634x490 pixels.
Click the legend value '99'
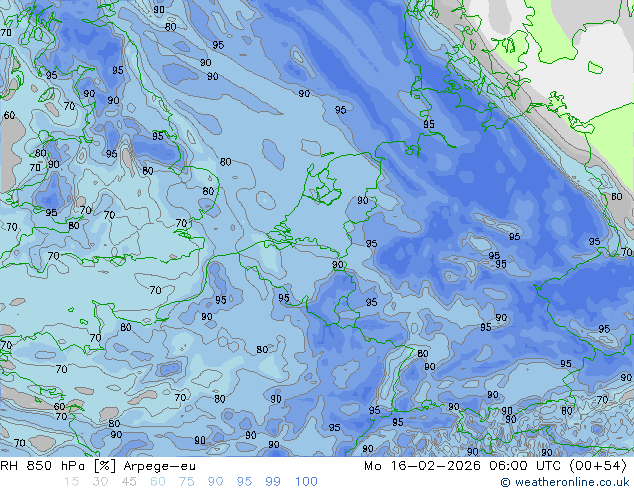pos(273,482)
